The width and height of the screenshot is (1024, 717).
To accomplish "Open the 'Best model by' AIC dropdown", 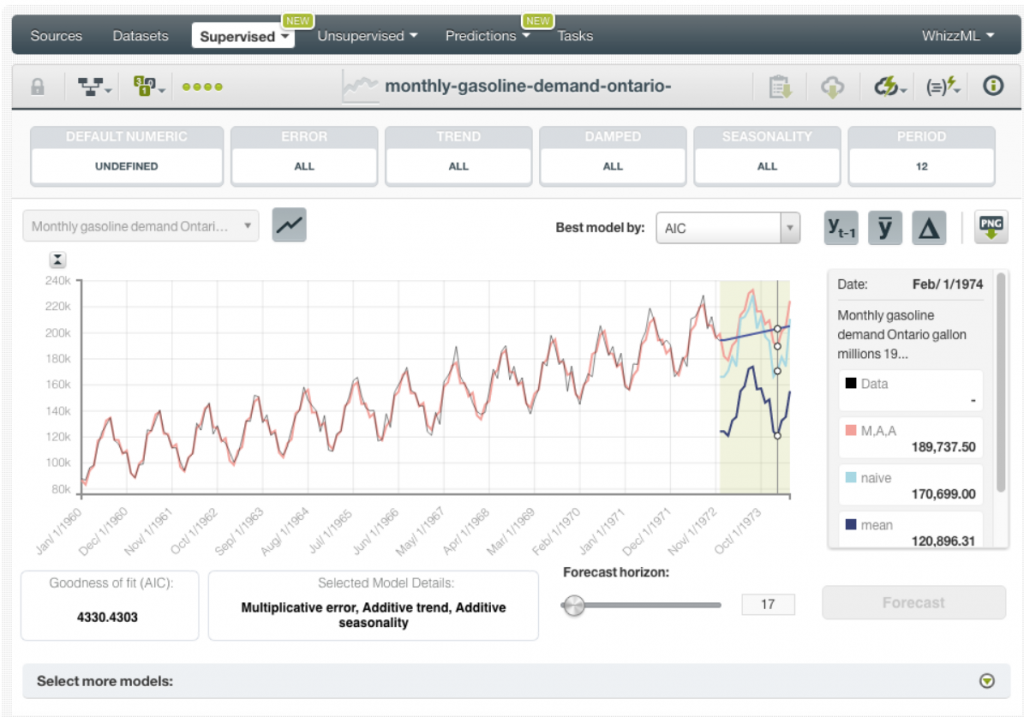I will pos(728,228).
